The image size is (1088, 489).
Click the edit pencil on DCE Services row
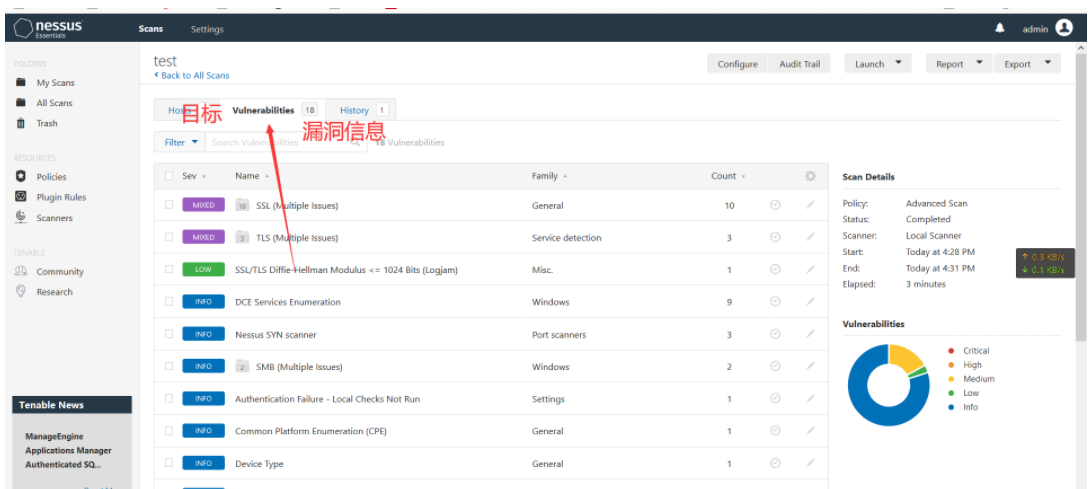(x=810, y=302)
